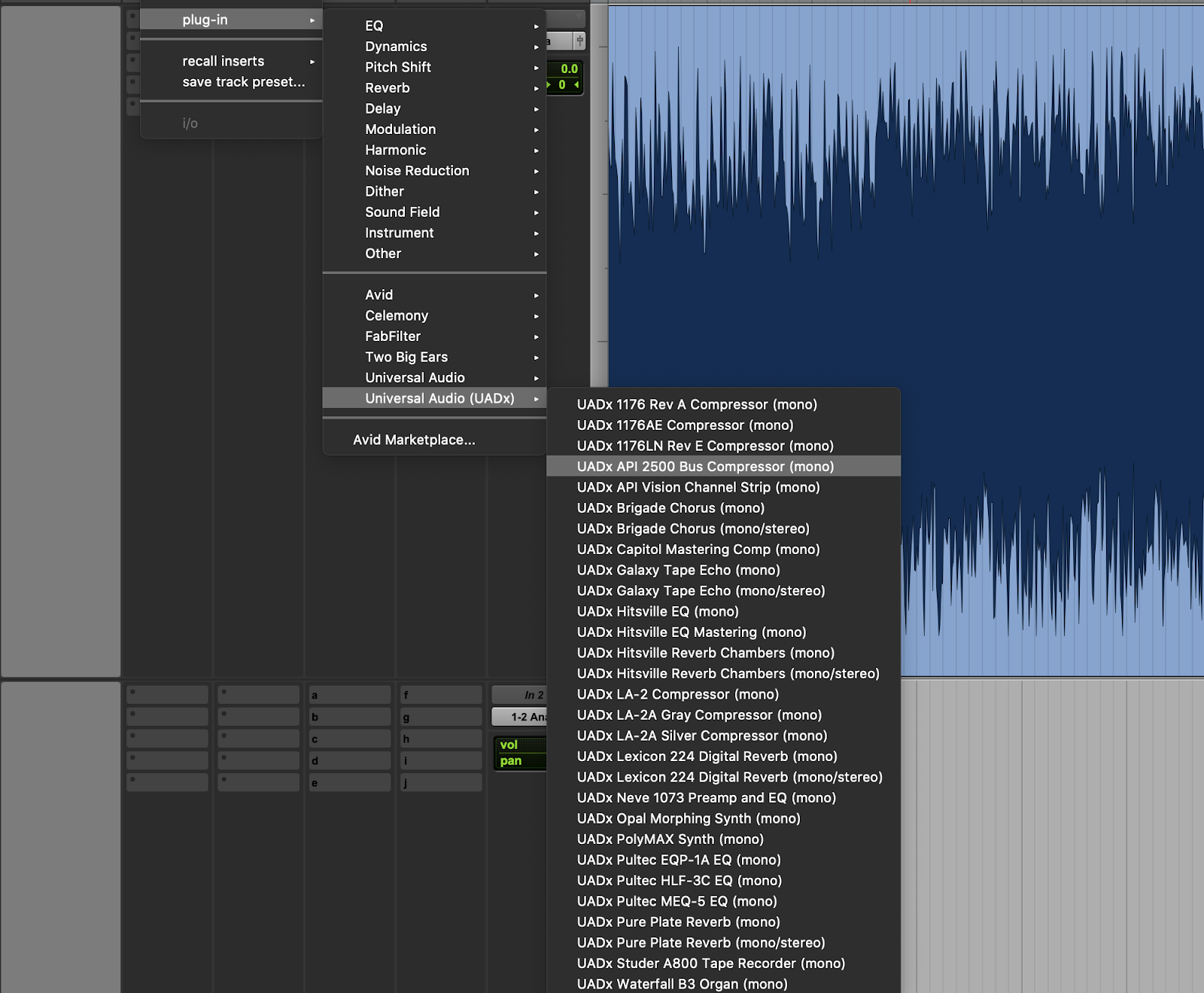Open the Two Big Ears submenu
The image size is (1204, 993).
(x=434, y=357)
